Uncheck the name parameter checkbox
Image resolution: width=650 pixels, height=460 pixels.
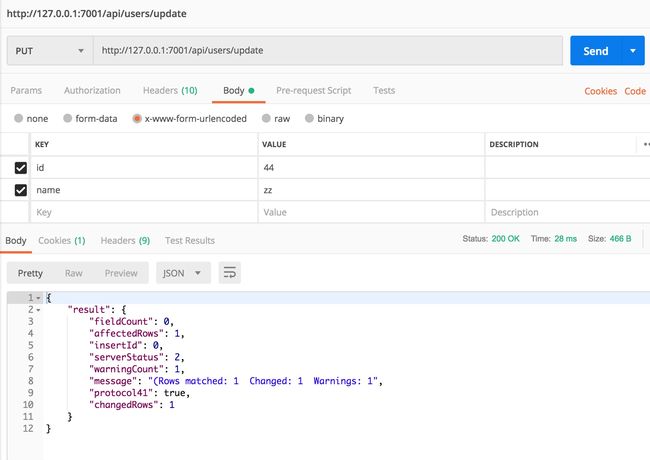tap(21, 190)
